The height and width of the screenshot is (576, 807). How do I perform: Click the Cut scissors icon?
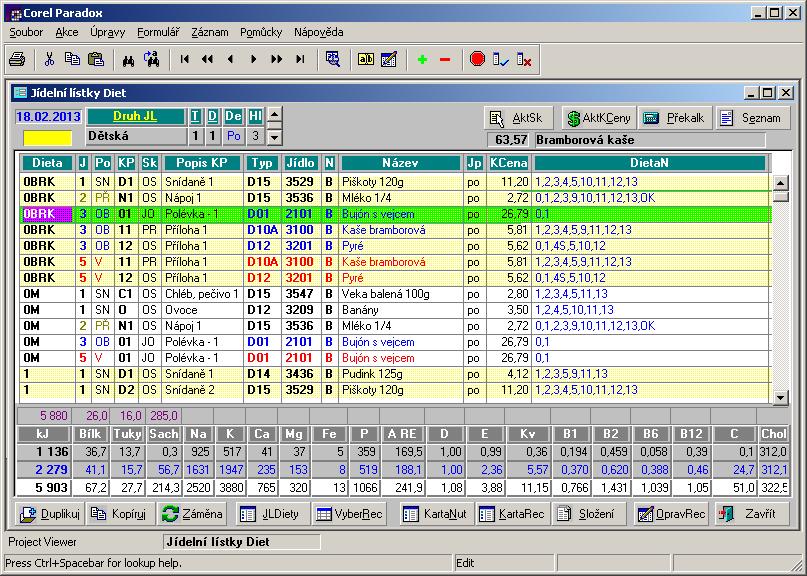(x=49, y=59)
